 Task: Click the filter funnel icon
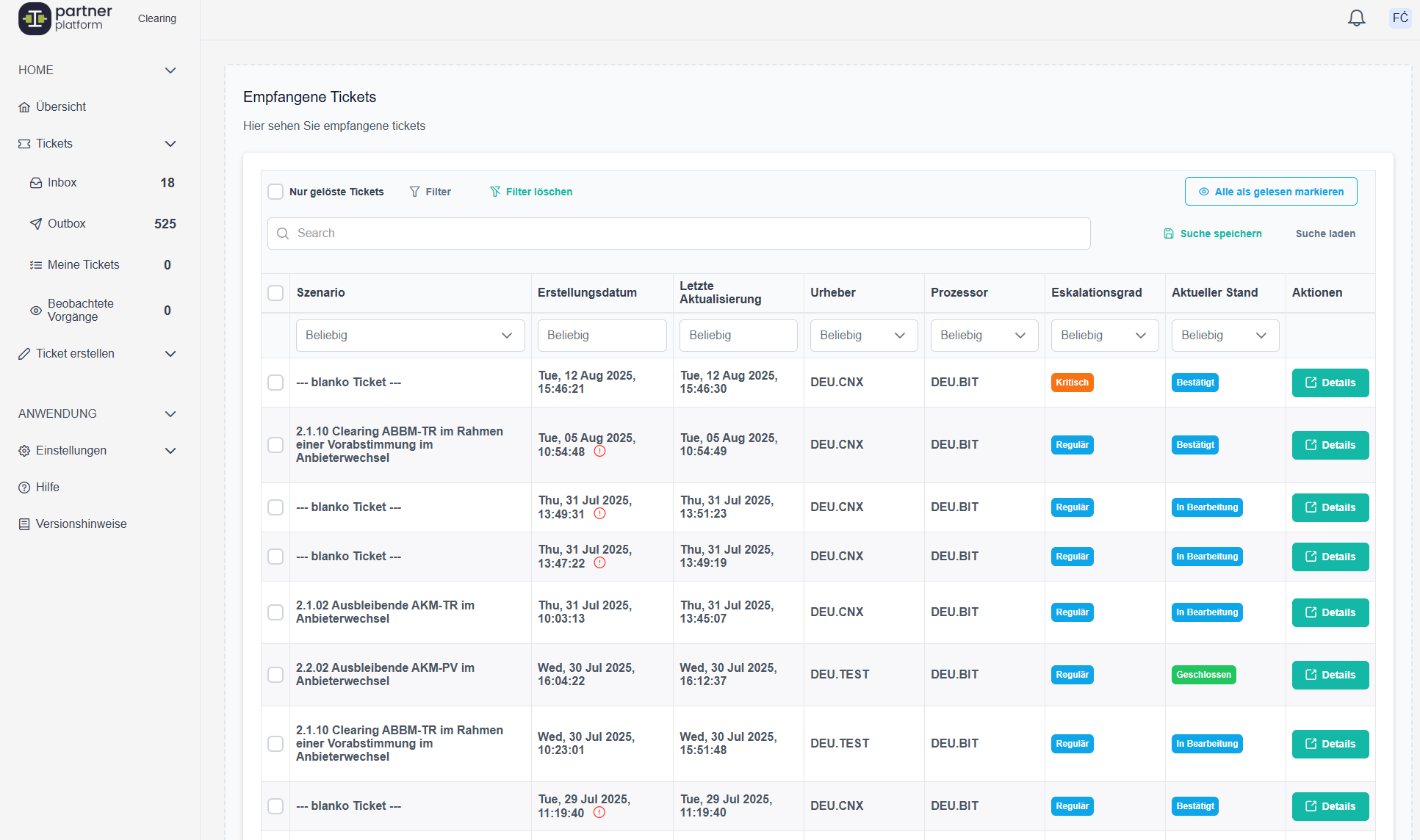pyautogui.click(x=415, y=192)
